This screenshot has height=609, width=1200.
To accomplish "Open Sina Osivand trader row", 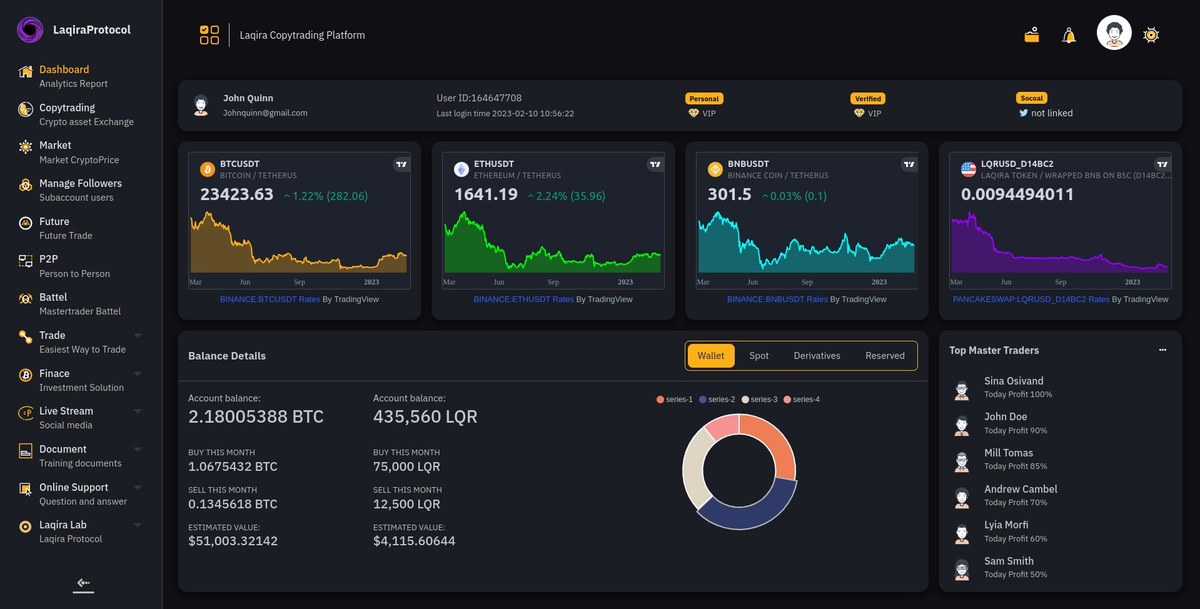I will pyautogui.click(x=1059, y=387).
